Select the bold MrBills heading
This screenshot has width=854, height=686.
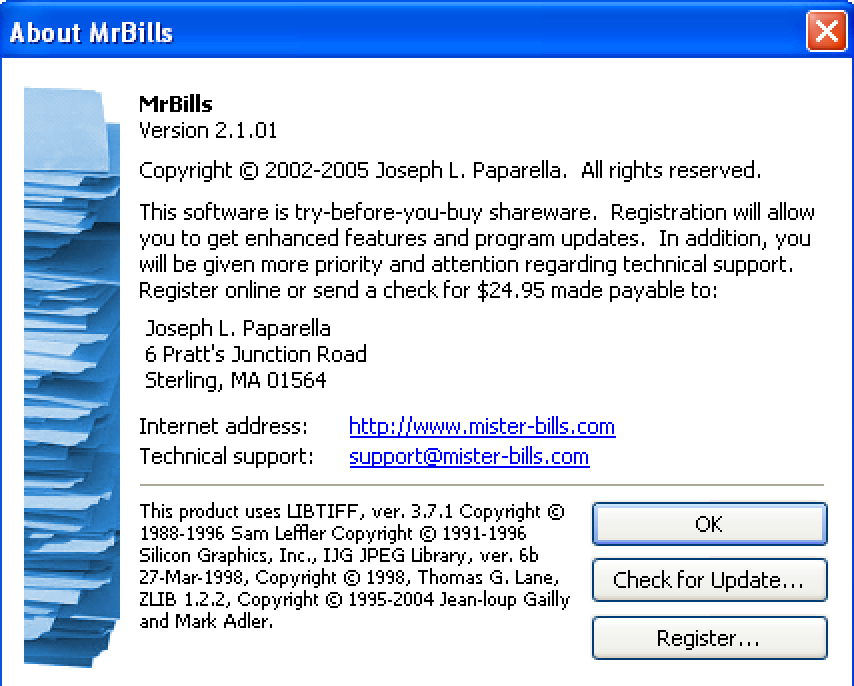tap(175, 104)
